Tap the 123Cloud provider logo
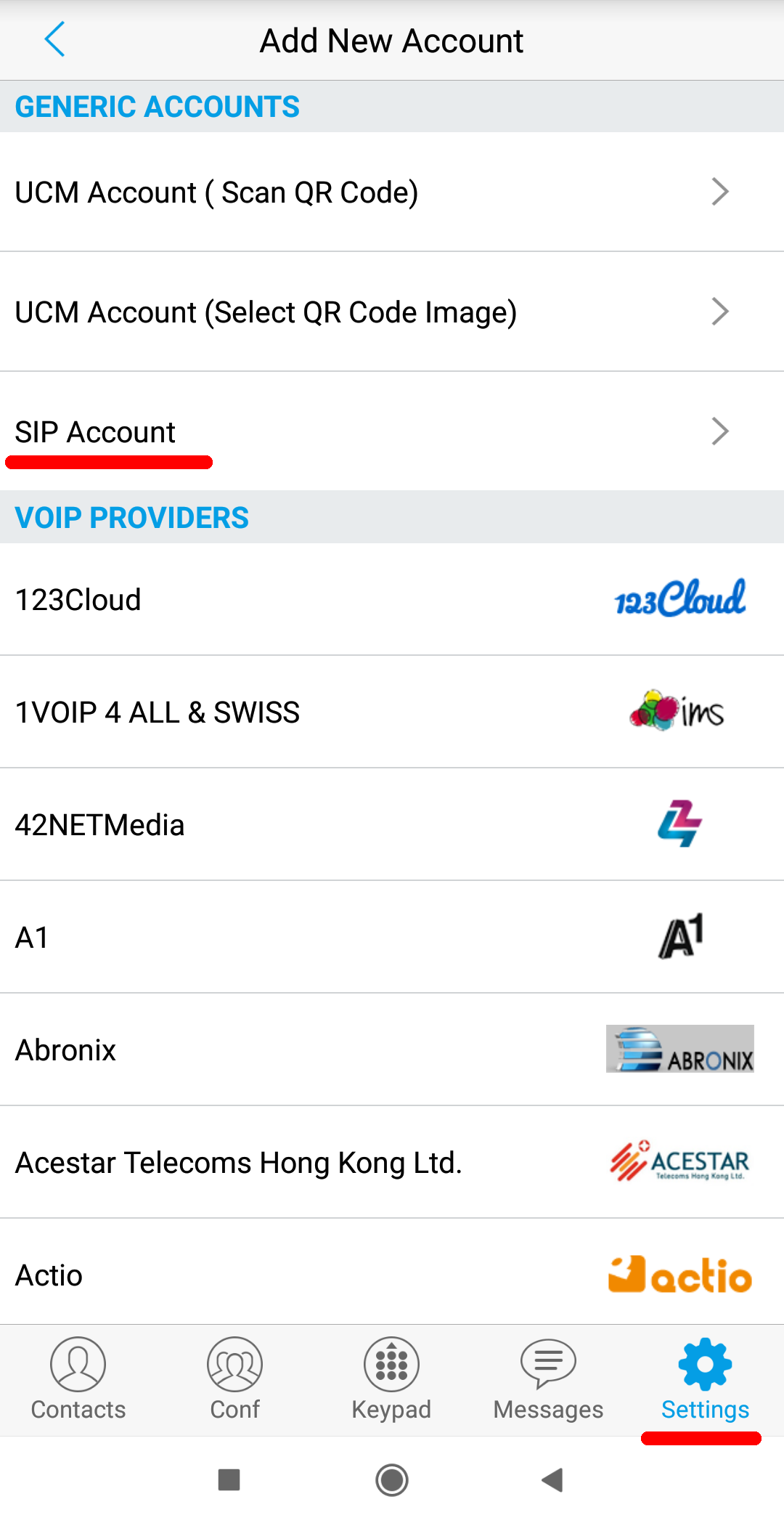The width and height of the screenshot is (784, 1523). [x=680, y=599]
